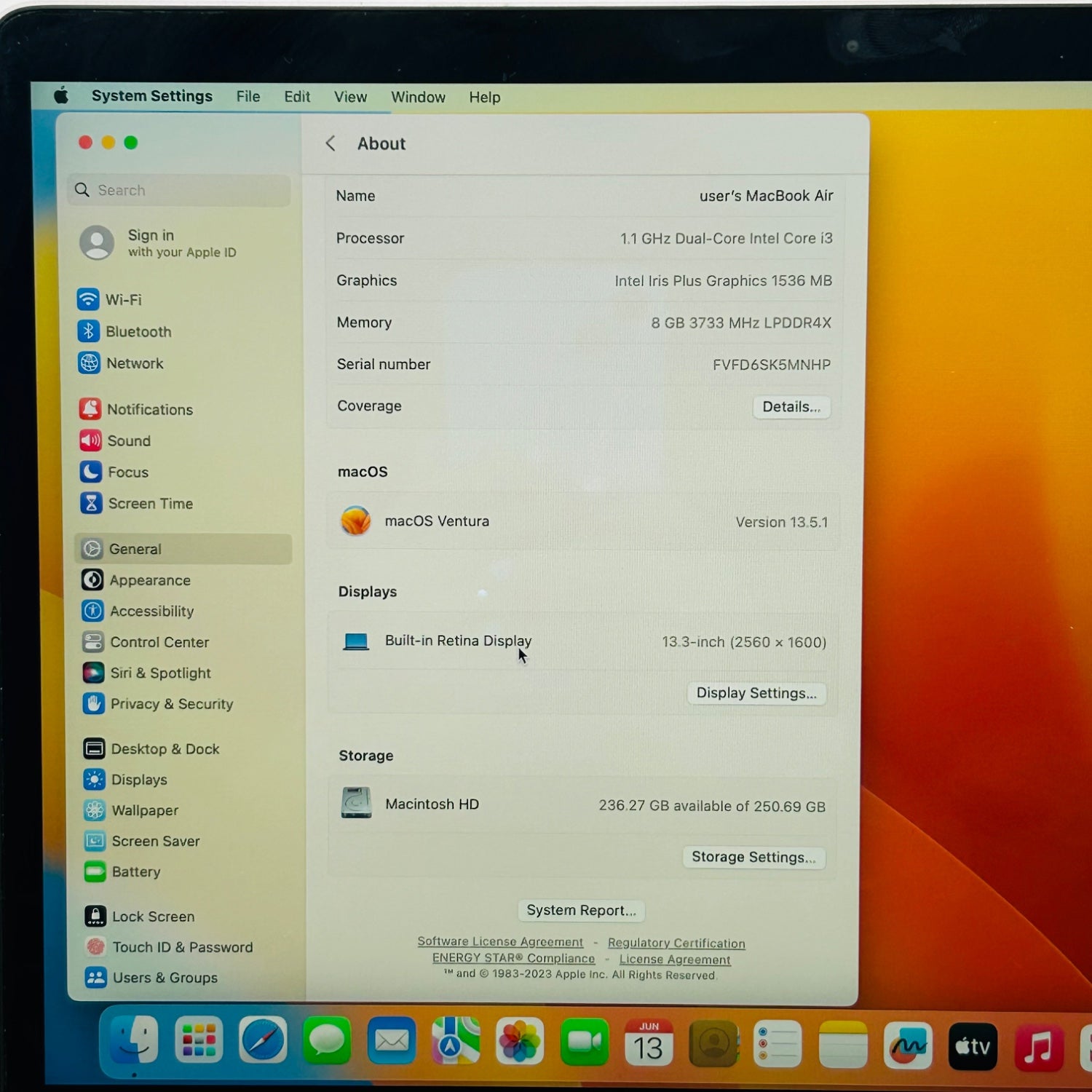Open the View menu
Screen dimensions: 1092x1092
(350, 97)
